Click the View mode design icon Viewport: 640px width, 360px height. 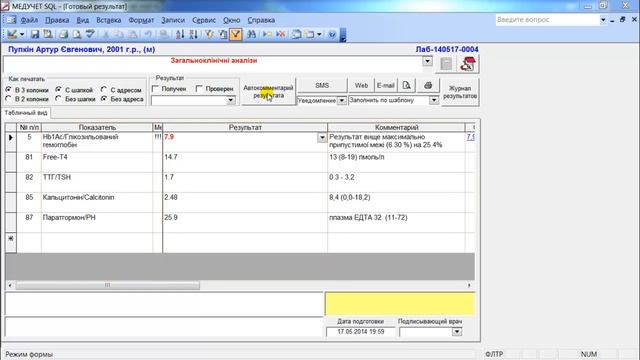(12, 35)
